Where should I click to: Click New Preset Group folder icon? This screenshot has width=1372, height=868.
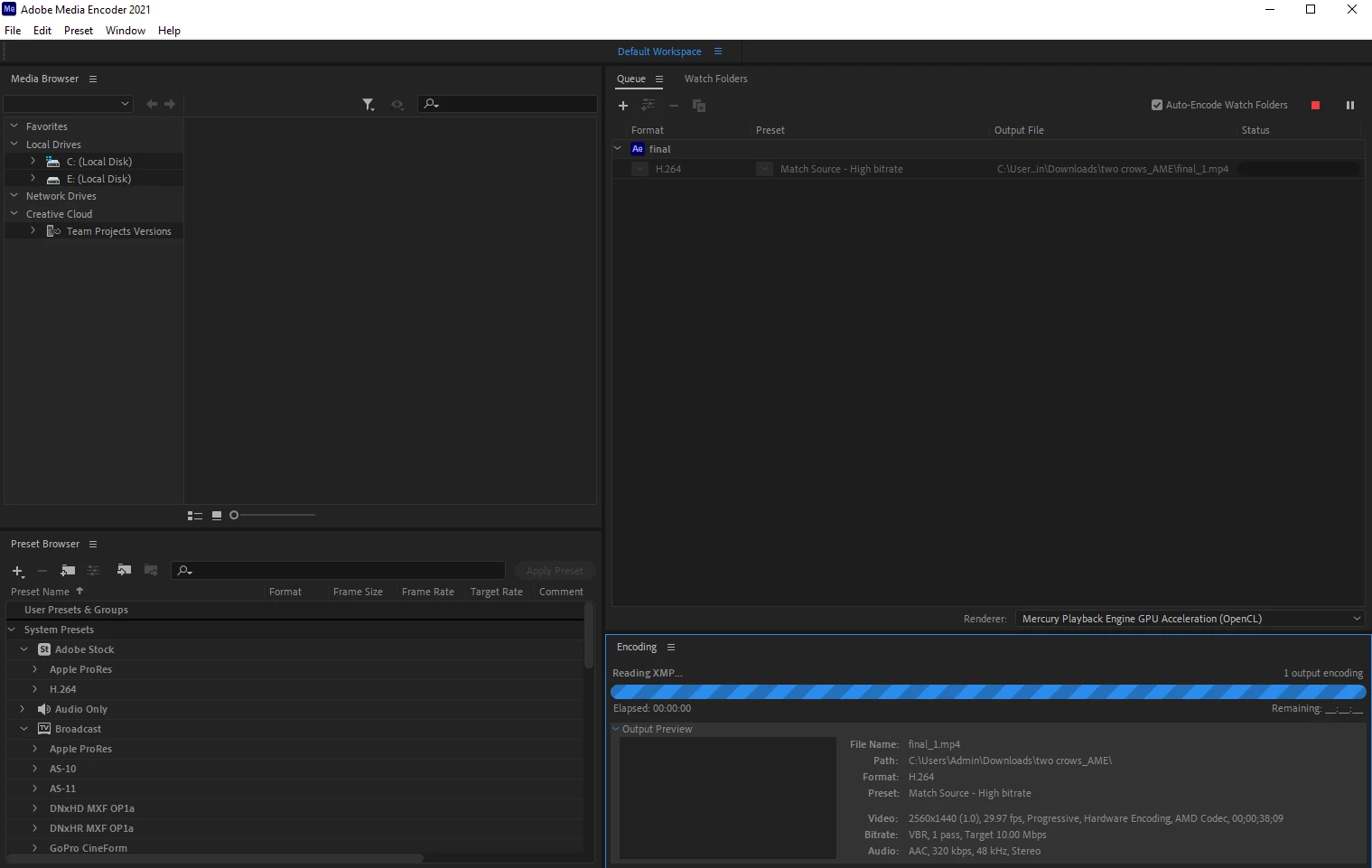click(x=68, y=571)
